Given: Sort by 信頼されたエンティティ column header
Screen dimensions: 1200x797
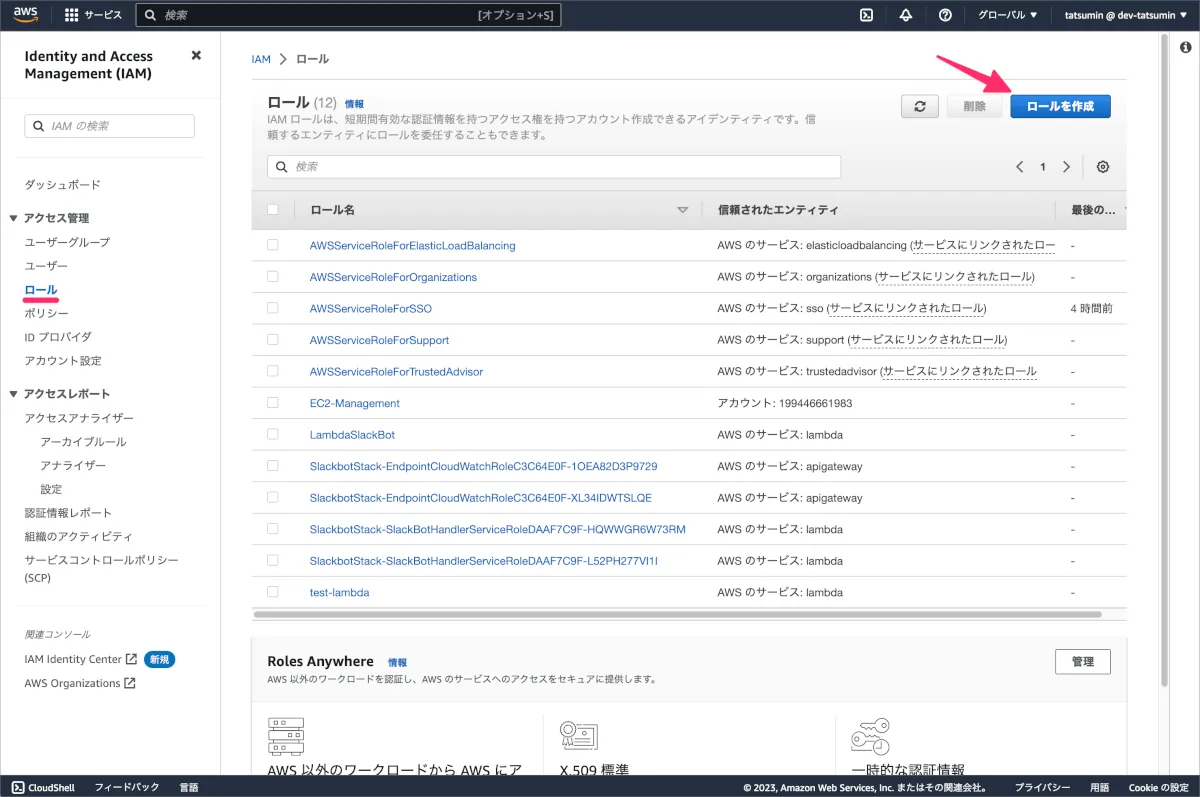Looking at the screenshot, I should click(x=778, y=210).
